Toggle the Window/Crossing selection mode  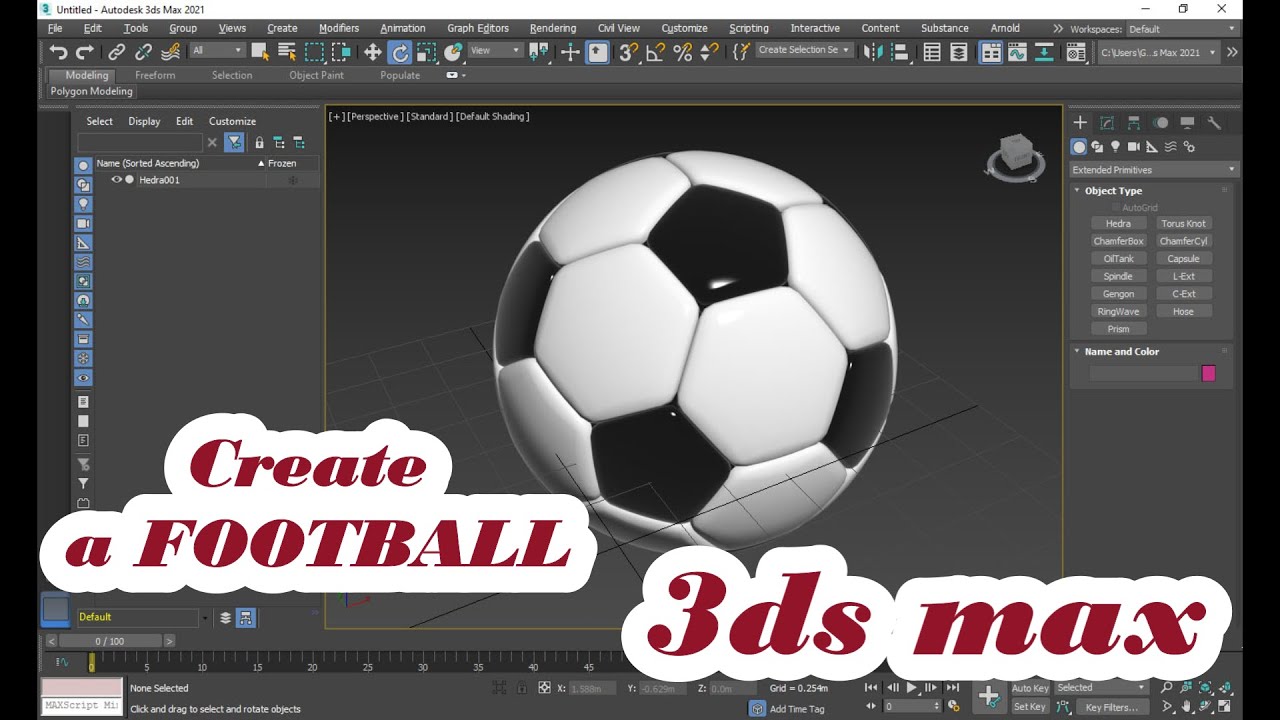(x=341, y=52)
